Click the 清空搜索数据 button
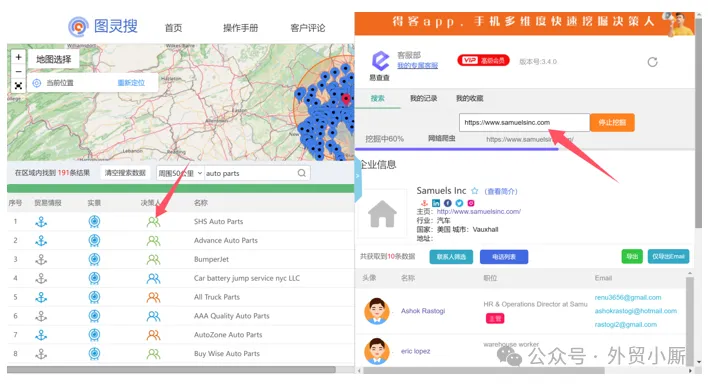This screenshot has width=708, height=384. click(125, 173)
